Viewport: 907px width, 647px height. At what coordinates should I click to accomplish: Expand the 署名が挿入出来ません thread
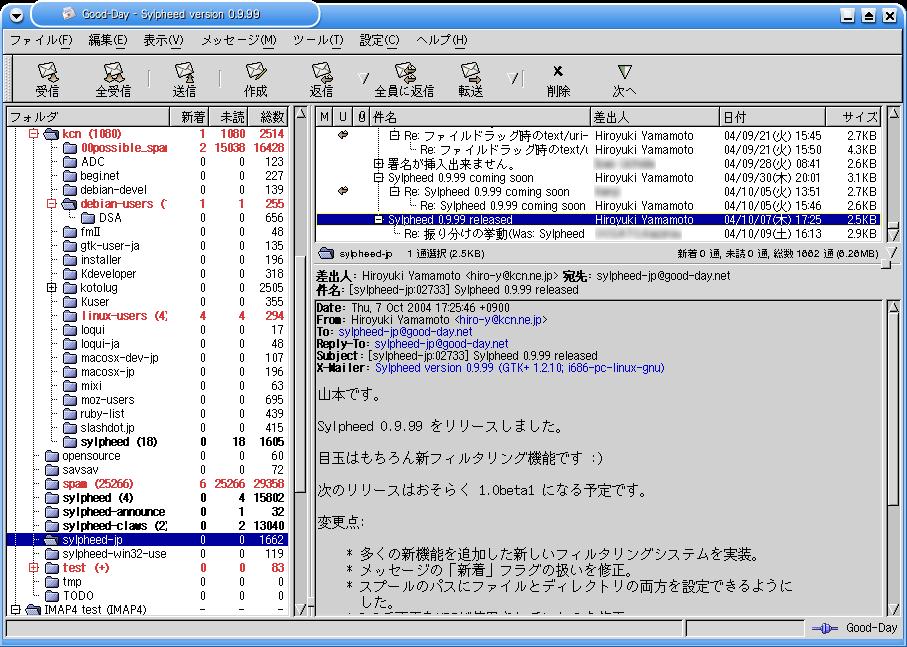pos(378,164)
